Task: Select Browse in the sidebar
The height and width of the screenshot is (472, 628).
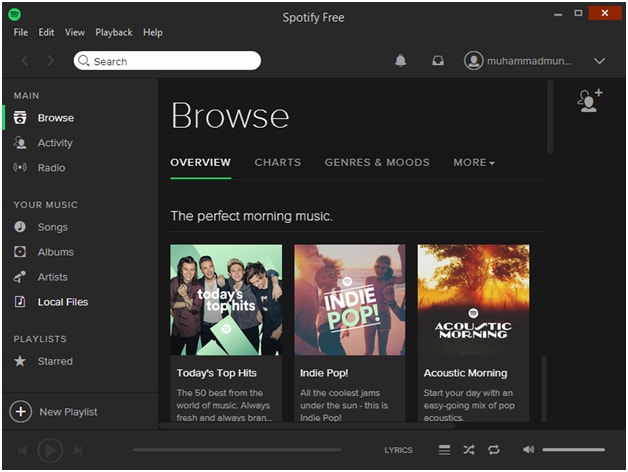Action: click(x=56, y=118)
